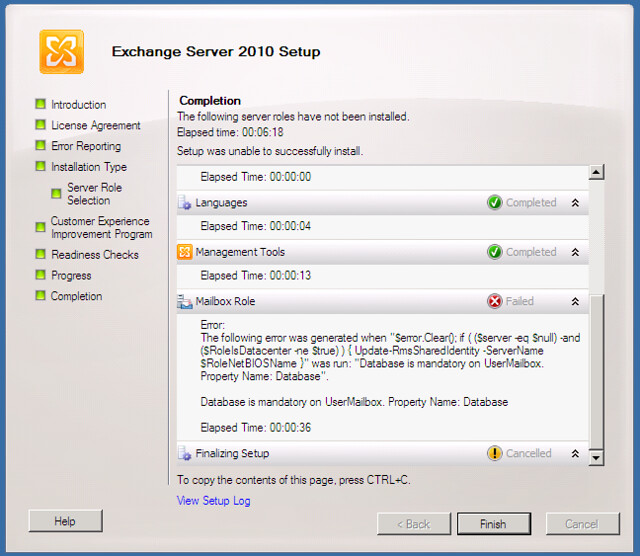Viewport: 640px width, 556px height.
Task: Click green square beside Customer Experience Improvement Program
Action: (40, 227)
